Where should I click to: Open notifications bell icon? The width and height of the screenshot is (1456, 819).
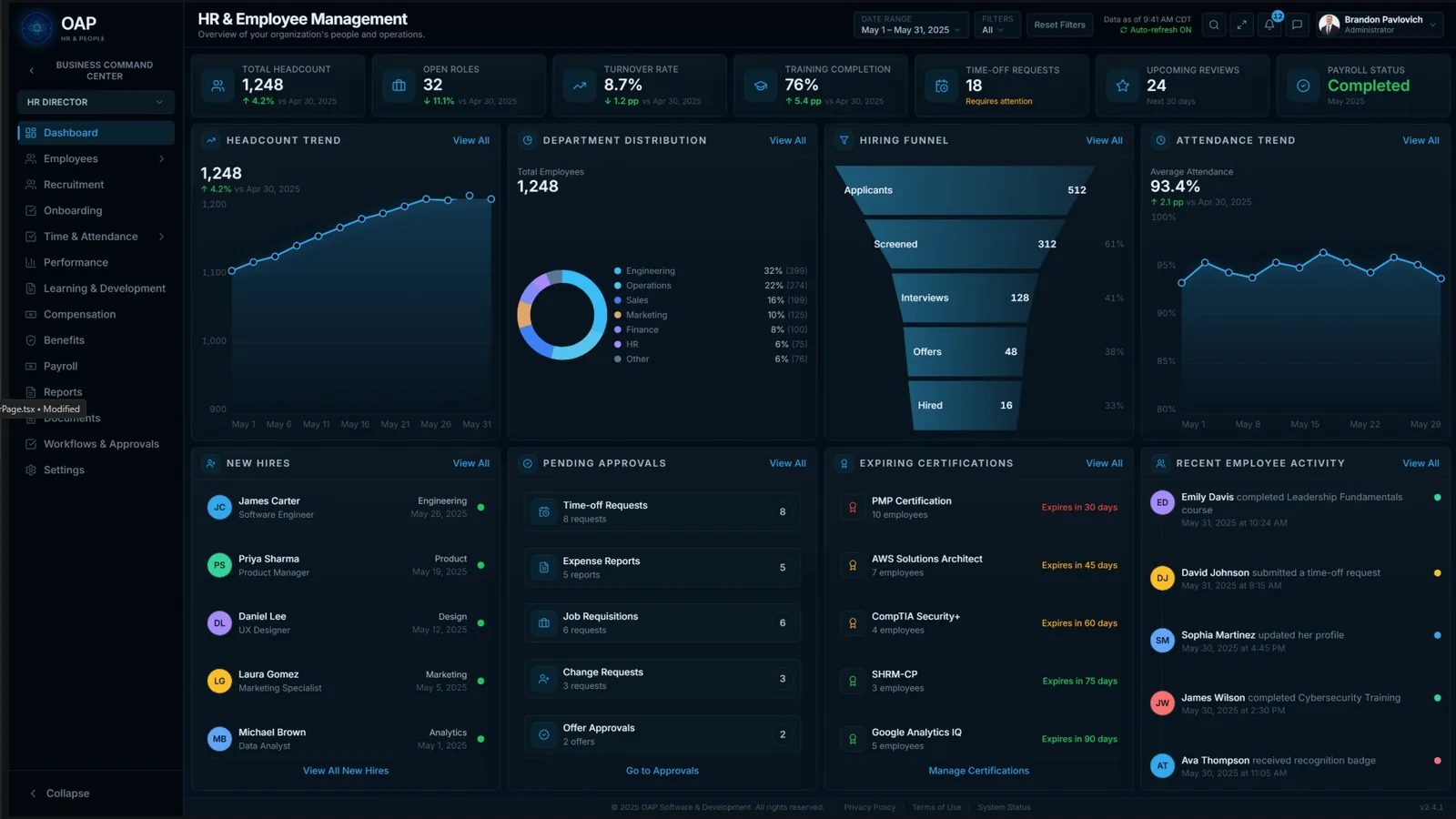point(1269,25)
